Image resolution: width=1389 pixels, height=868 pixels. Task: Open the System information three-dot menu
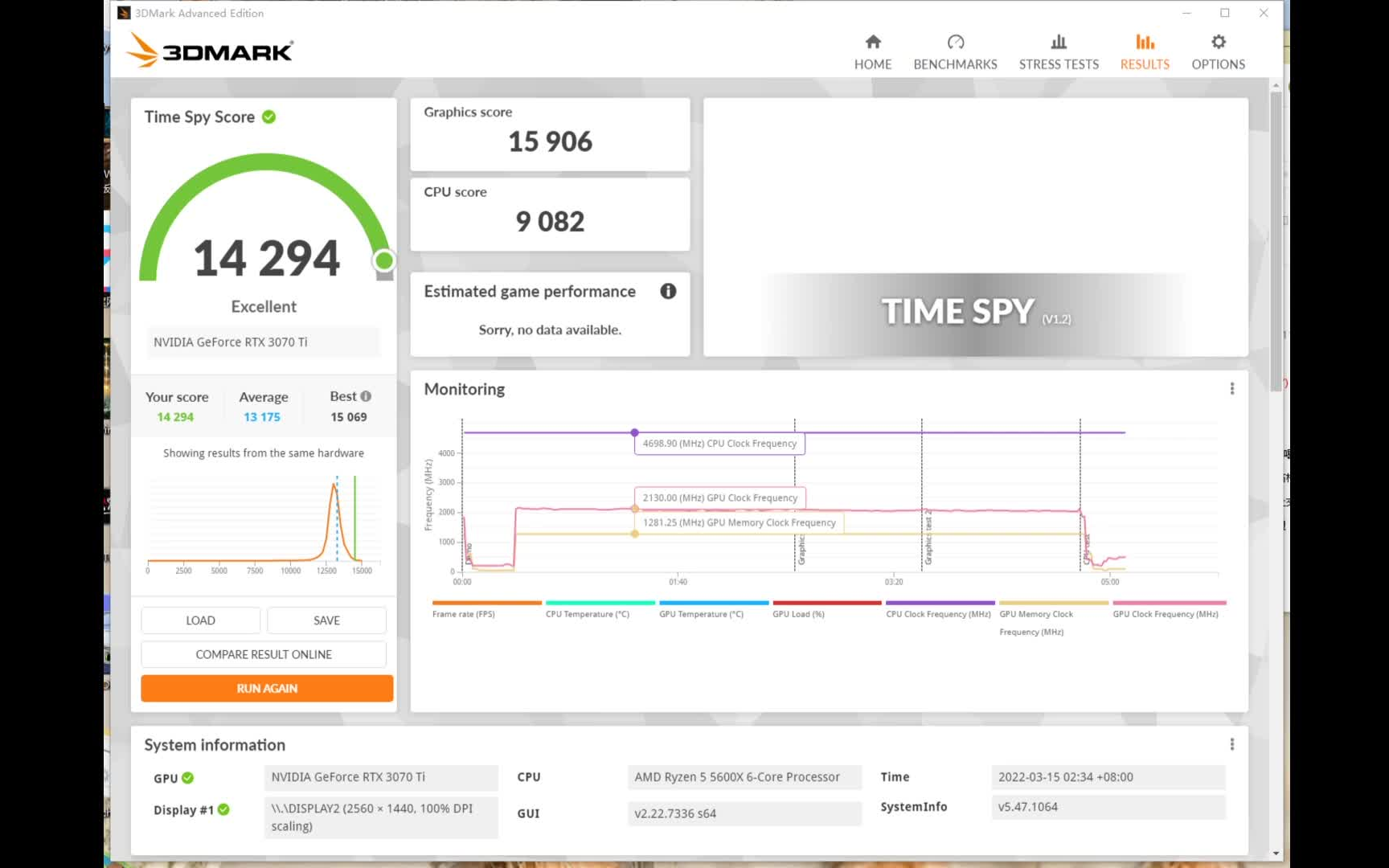(x=1231, y=744)
